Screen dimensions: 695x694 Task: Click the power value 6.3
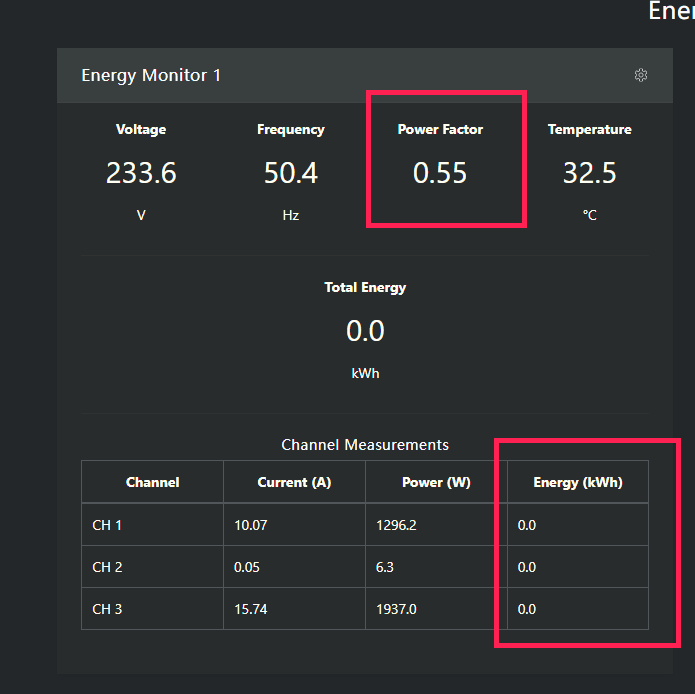[385, 567]
